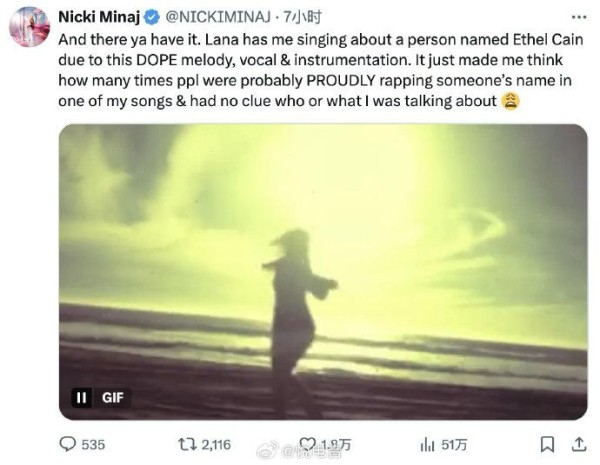Click the share upload icon
600x465 pixels.
[x=577, y=444]
